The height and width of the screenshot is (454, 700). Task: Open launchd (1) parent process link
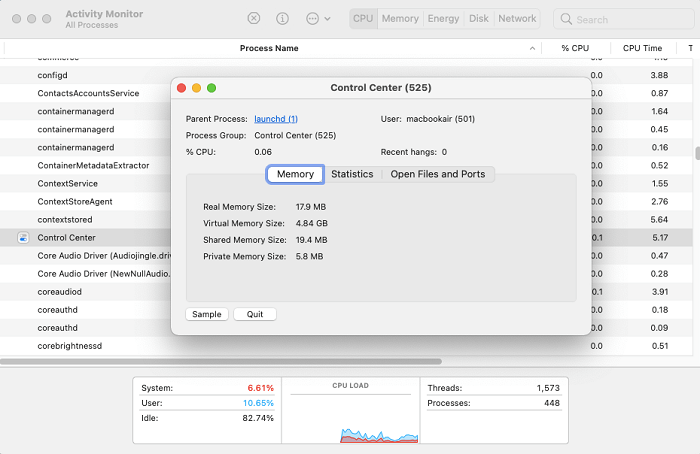coord(276,119)
